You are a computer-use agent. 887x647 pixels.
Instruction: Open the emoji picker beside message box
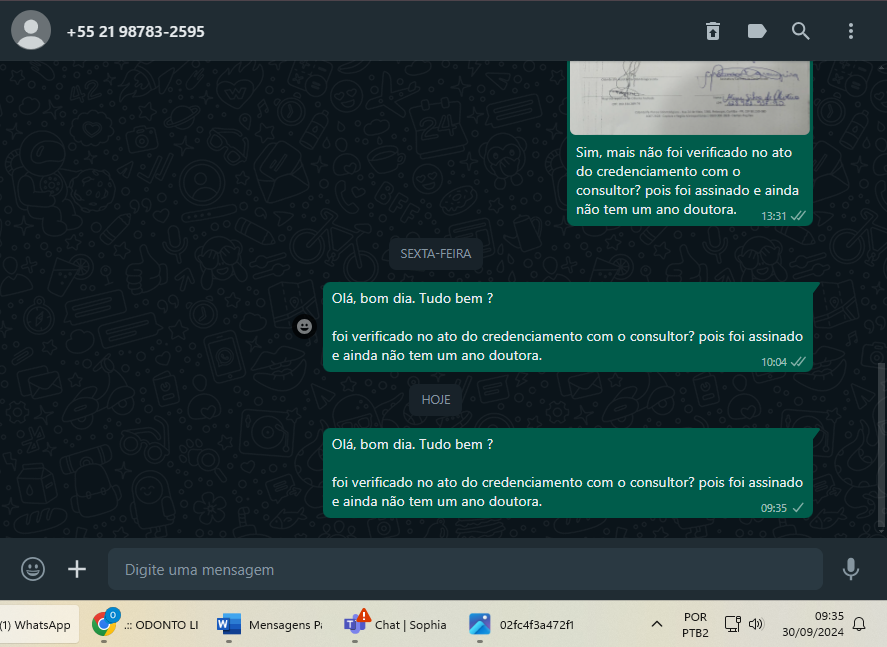point(33,569)
